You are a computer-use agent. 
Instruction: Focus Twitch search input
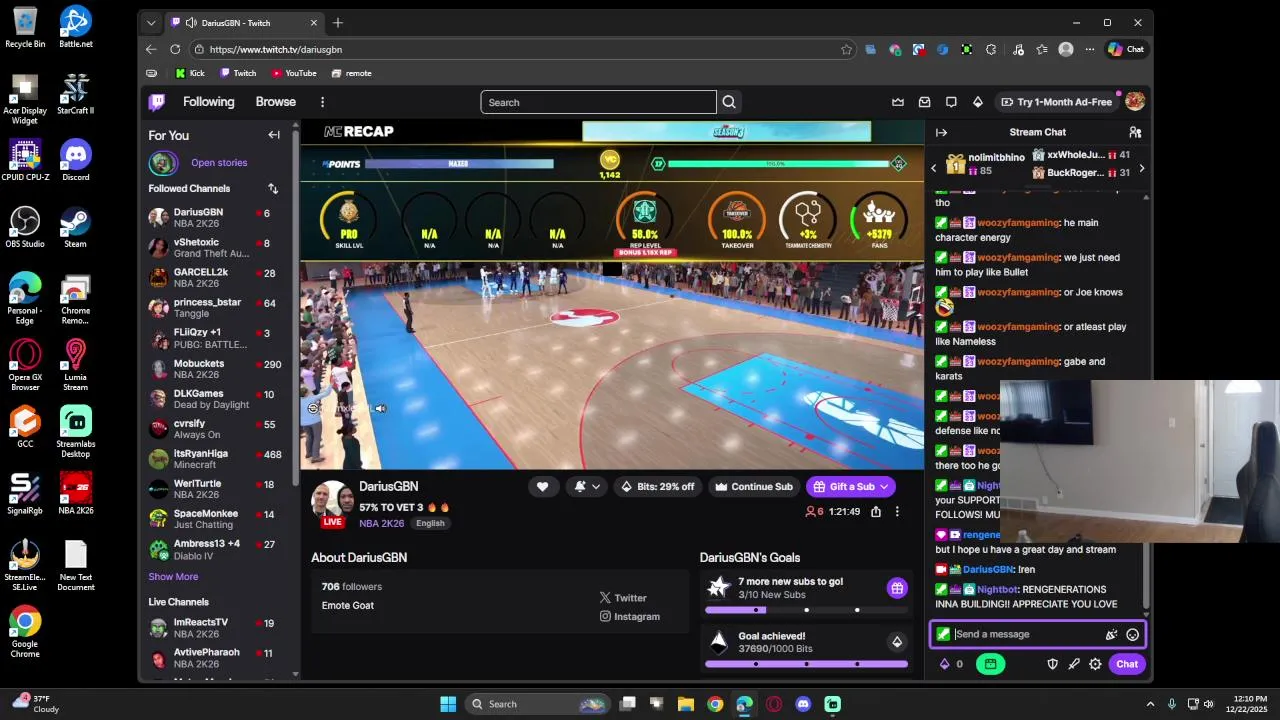598,102
